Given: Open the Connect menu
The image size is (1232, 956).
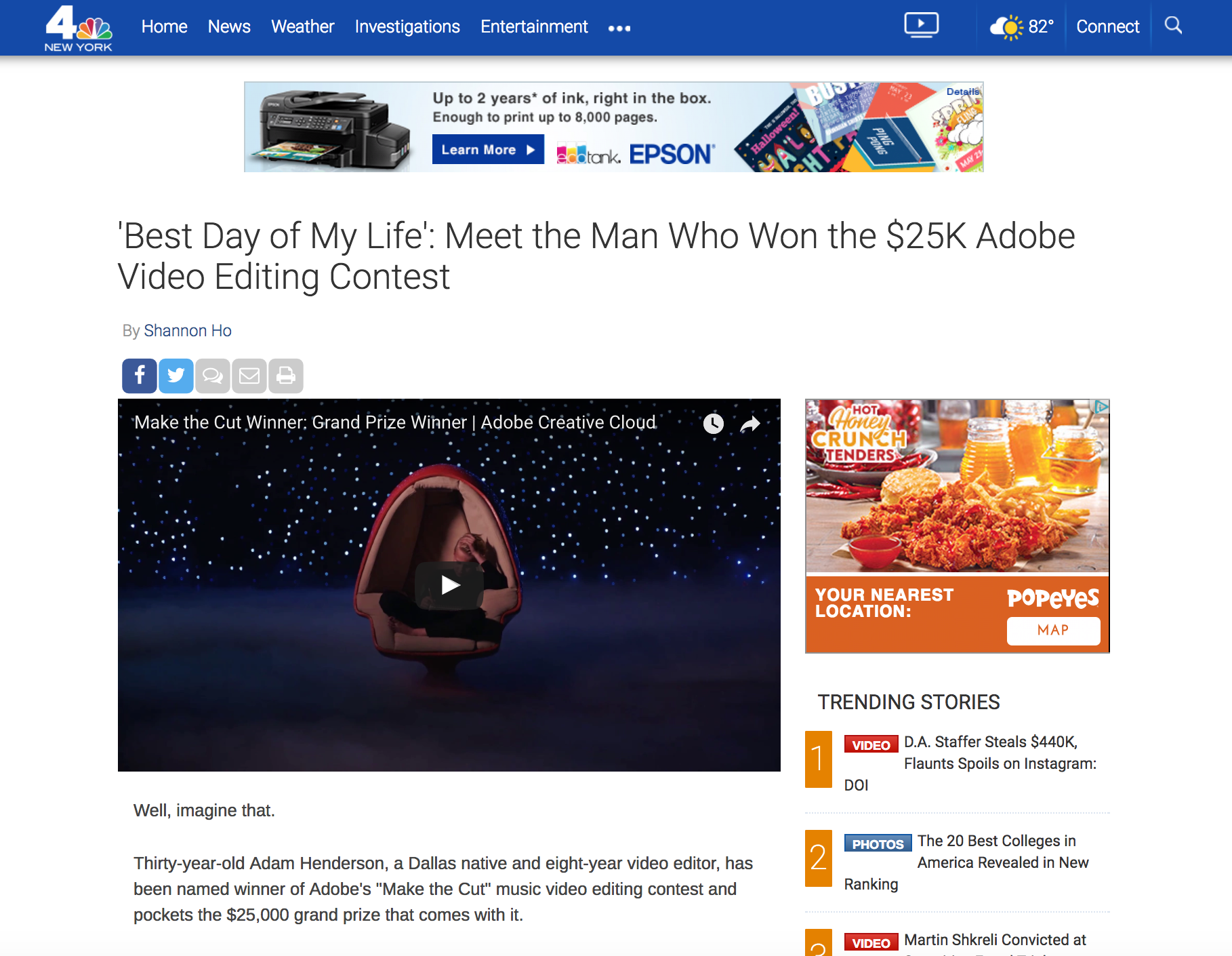Looking at the screenshot, I should 1108,26.
